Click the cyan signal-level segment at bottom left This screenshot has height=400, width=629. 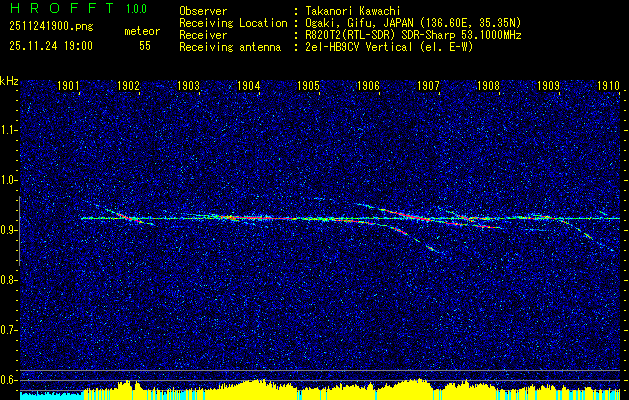[52, 395]
